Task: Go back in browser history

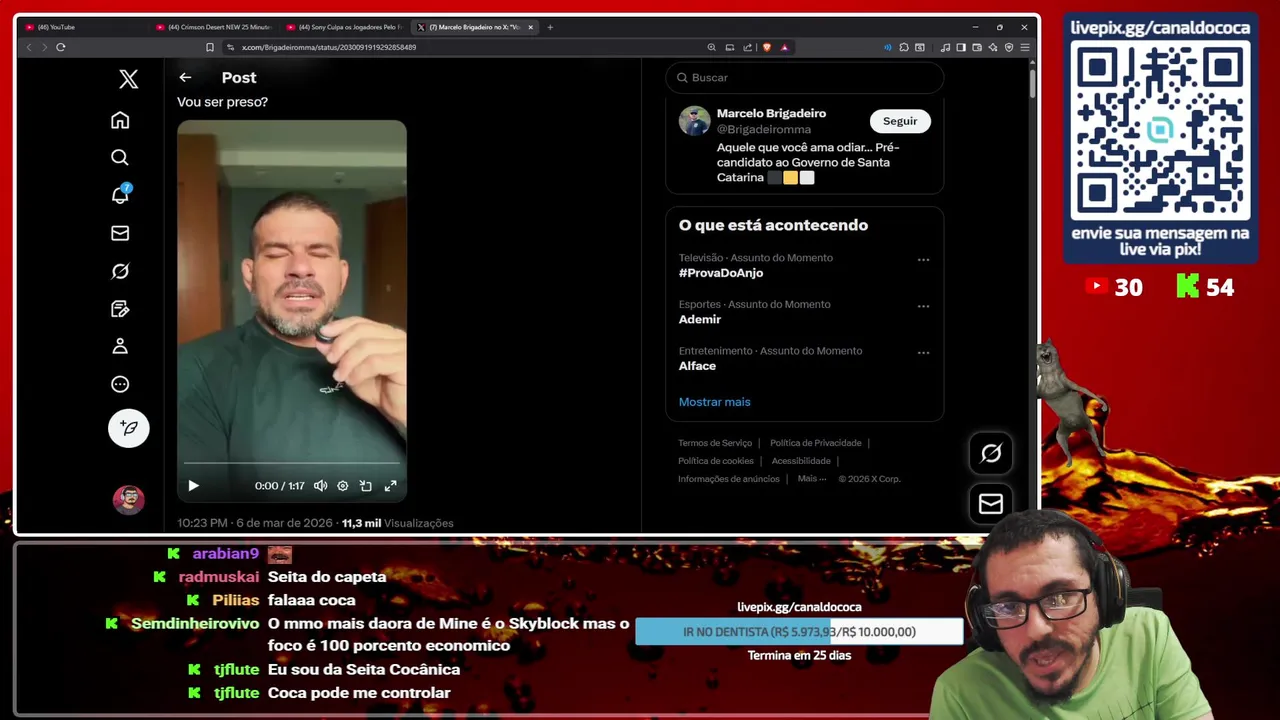Action: pyautogui.click(x=29, y=47)
